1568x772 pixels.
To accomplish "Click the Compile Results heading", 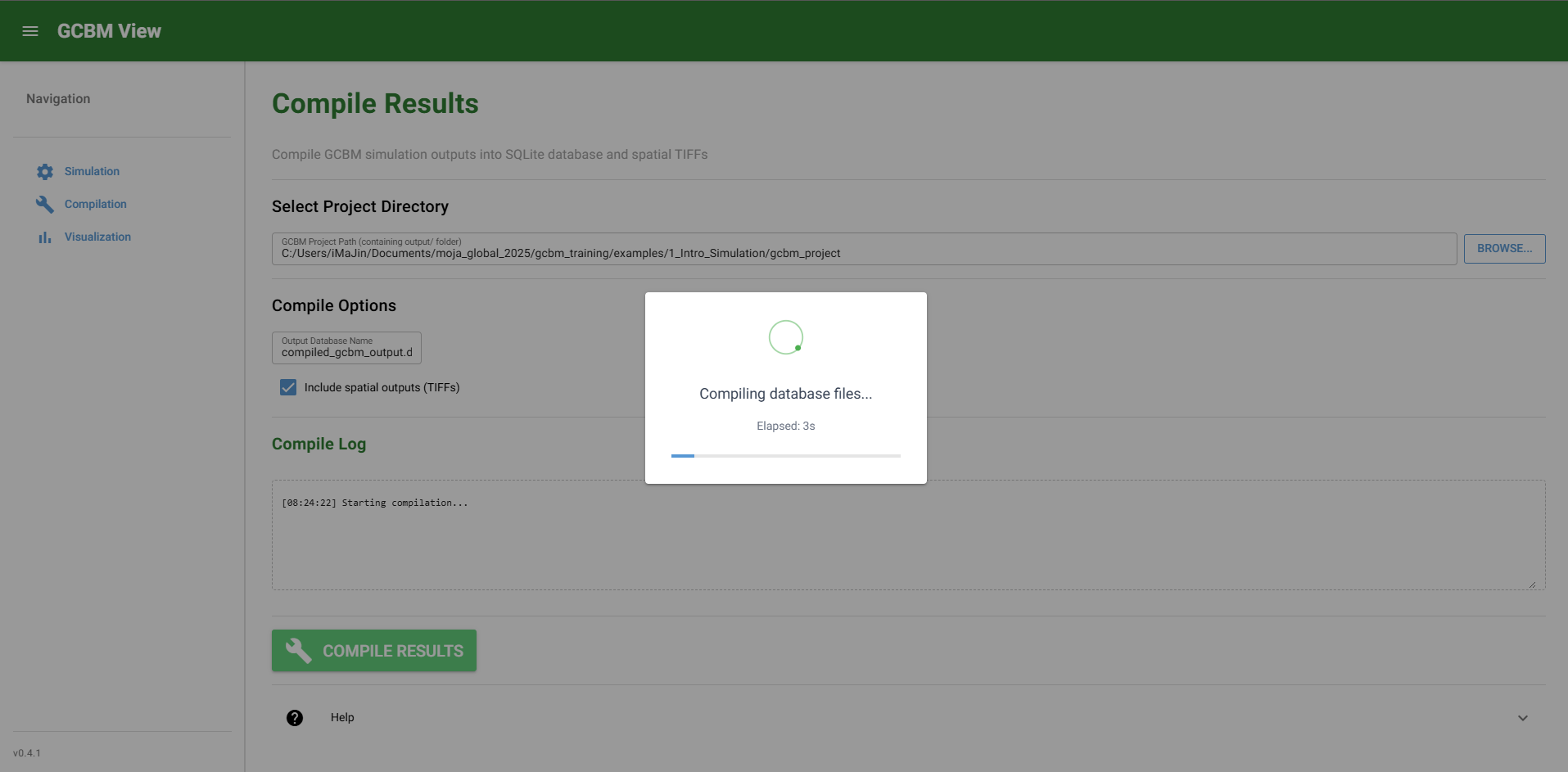I will click(x=375, y=104).
